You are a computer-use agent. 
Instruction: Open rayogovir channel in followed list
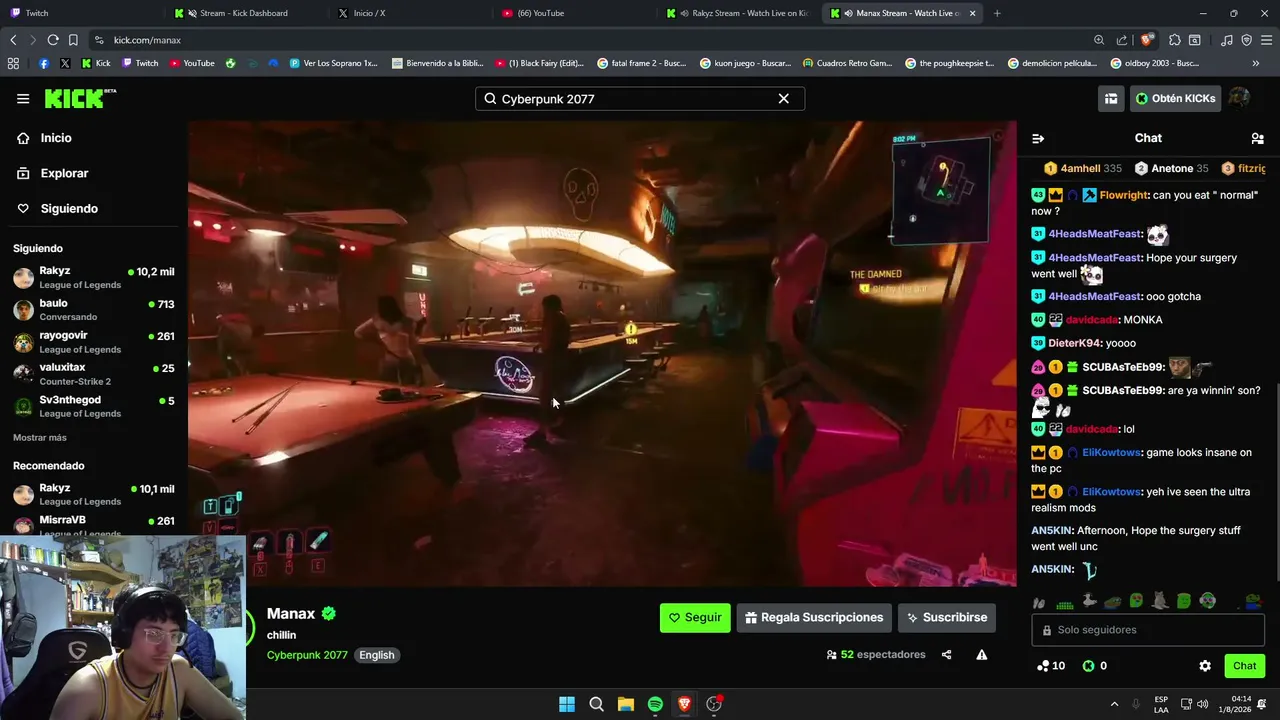pyautogui.click(x=94, y=341)
